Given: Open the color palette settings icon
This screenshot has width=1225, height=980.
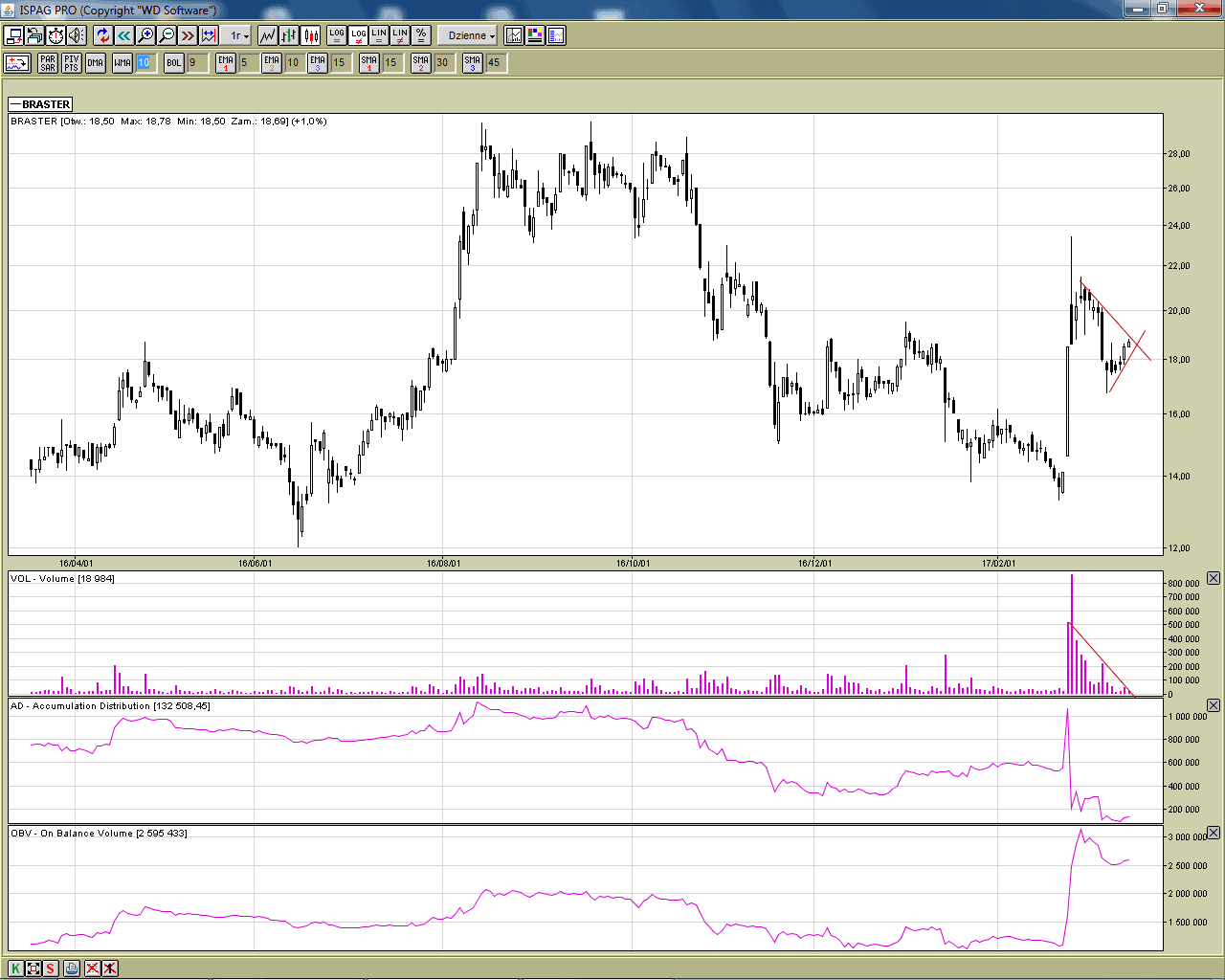Looking at the screenshot, I should [535, 35].
